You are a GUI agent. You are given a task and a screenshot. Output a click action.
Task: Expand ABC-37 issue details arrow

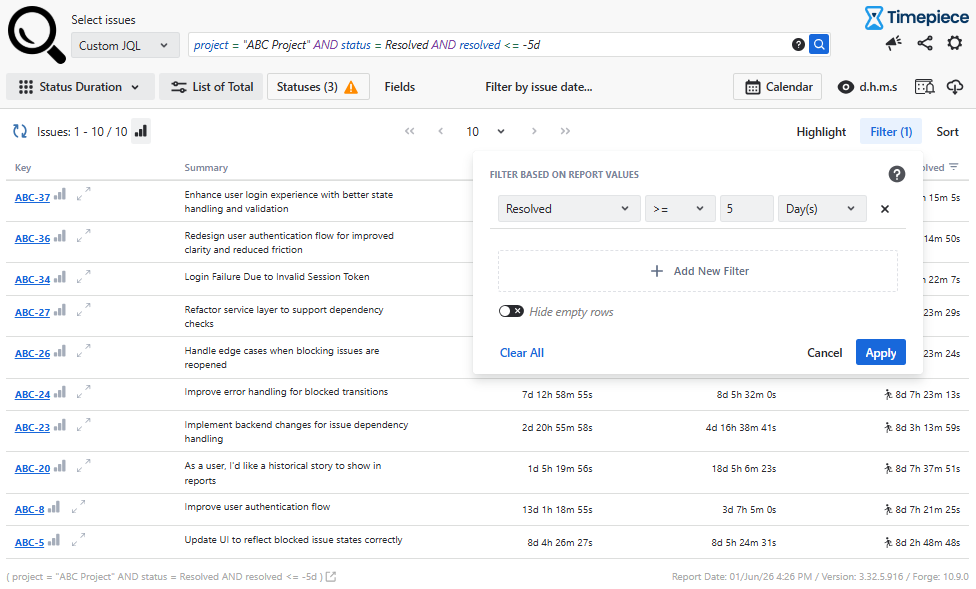click(x=83, y=194)
